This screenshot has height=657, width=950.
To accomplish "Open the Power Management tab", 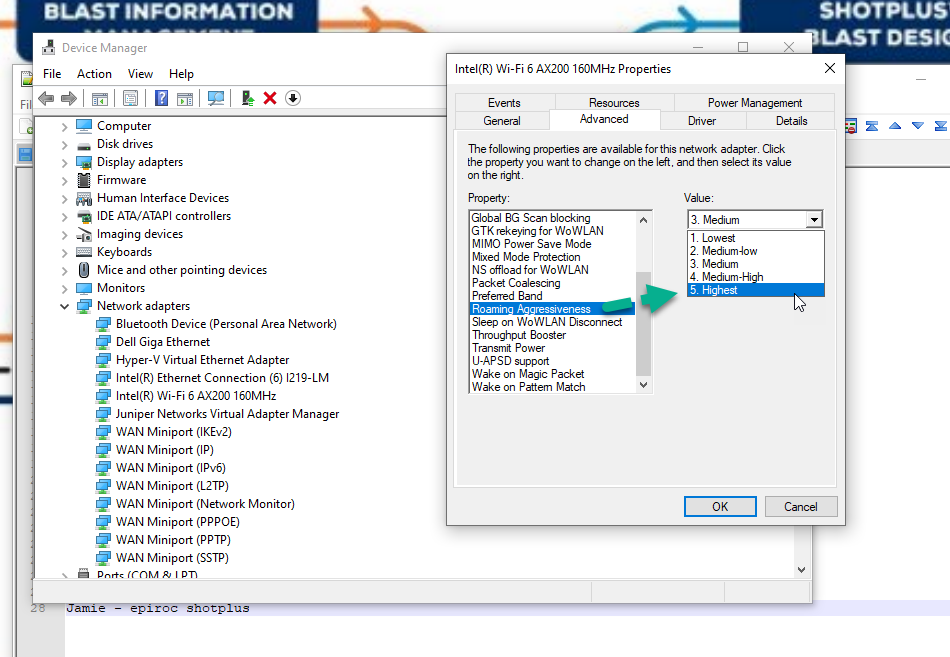I will pos(756,102).
